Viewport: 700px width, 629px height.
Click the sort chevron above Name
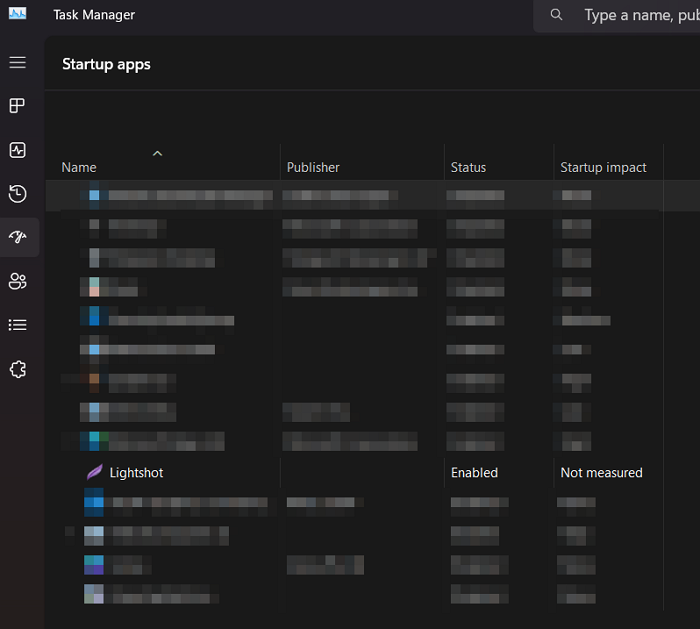pos(157,153)
